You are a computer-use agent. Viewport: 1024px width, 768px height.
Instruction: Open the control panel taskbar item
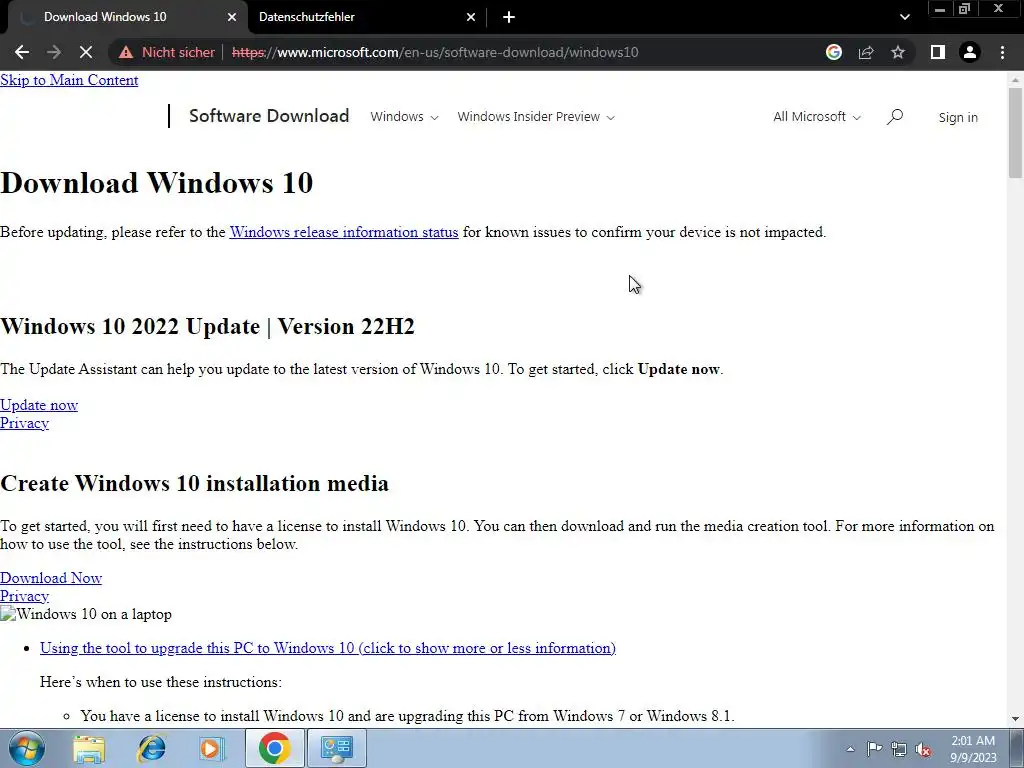pos(336,748)
